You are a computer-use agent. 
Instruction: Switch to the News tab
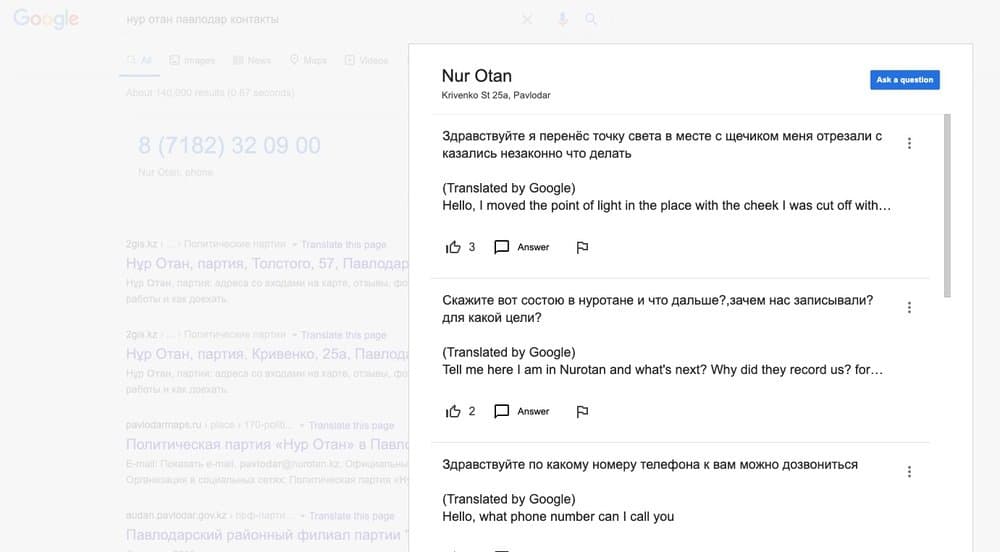252,61
